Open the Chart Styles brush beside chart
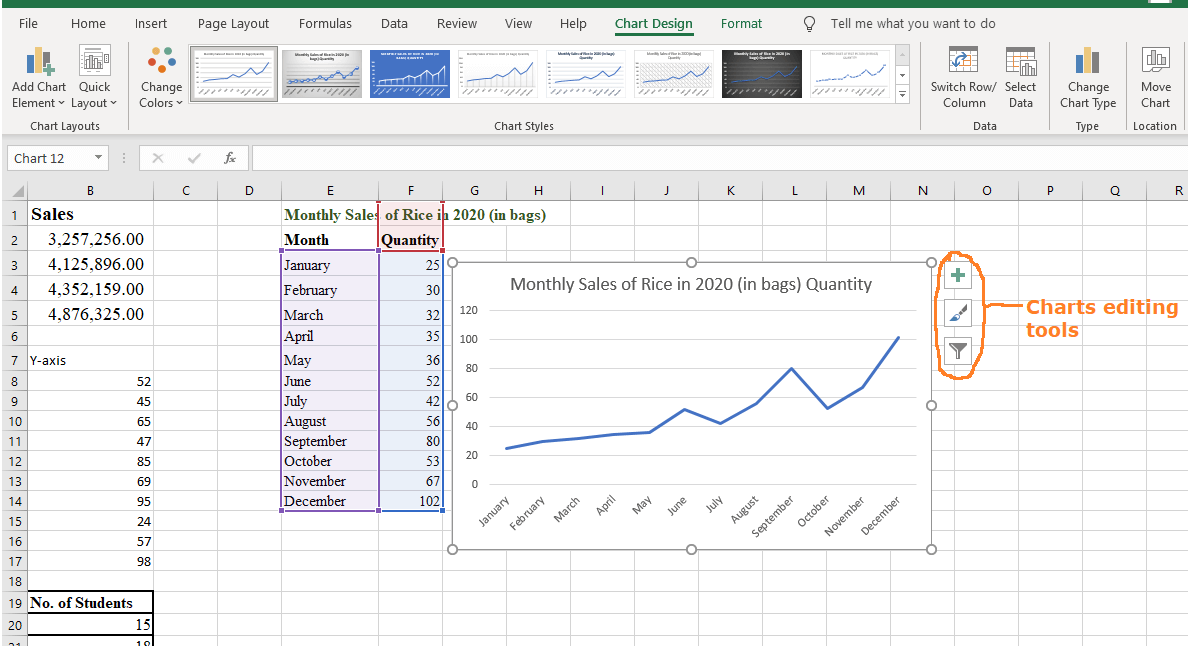 coord(958,313)
